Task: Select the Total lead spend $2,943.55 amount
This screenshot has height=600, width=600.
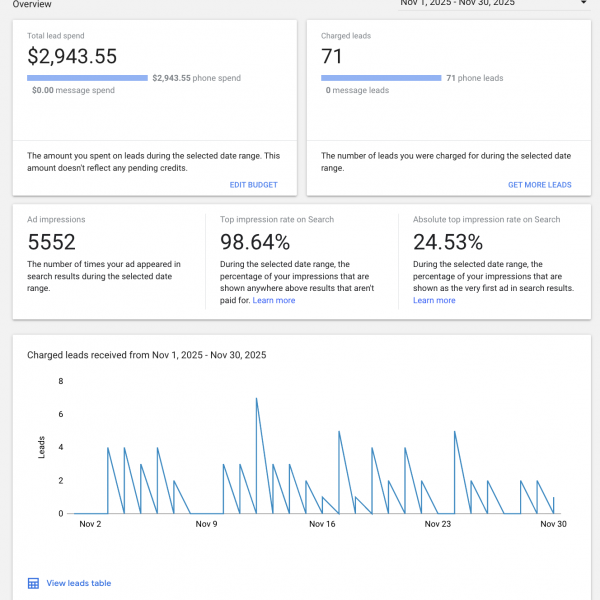Action: point(72,57)
